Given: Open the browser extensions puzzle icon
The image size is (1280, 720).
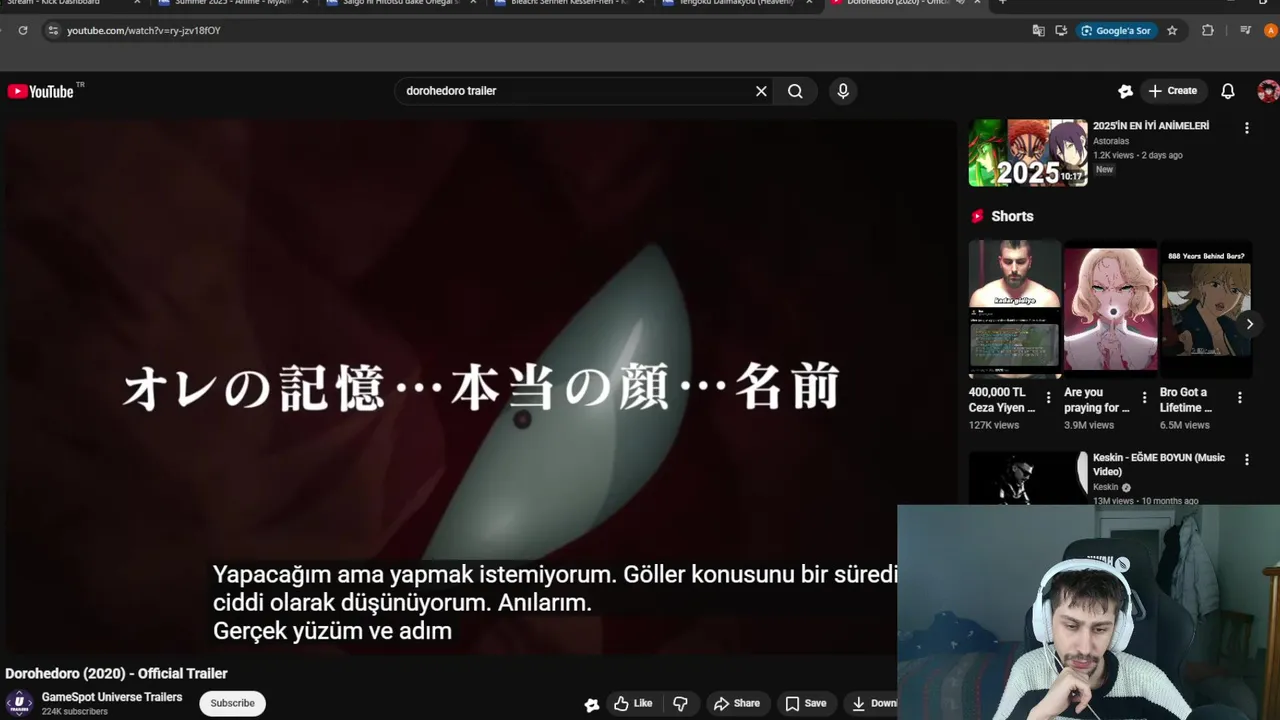Looking at the screenshot, I should coord(1207,31).
